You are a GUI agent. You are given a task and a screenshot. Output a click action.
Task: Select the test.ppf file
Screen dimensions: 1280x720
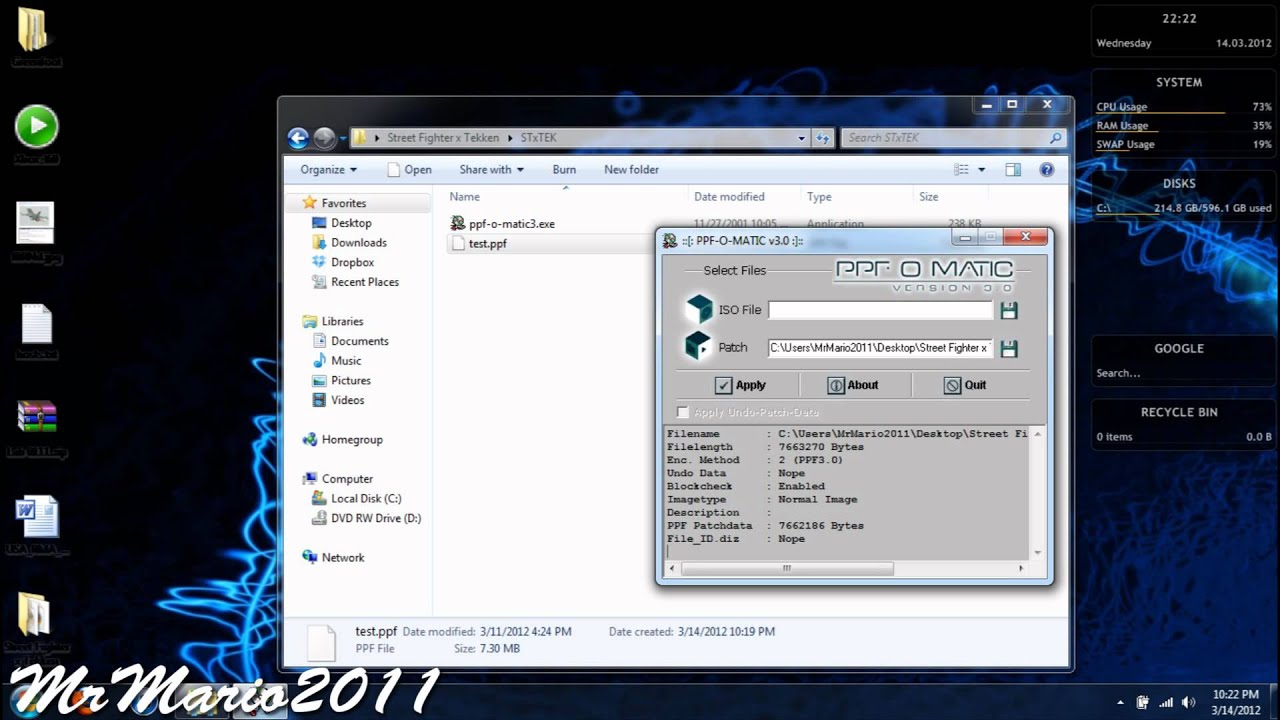point(487,244)
